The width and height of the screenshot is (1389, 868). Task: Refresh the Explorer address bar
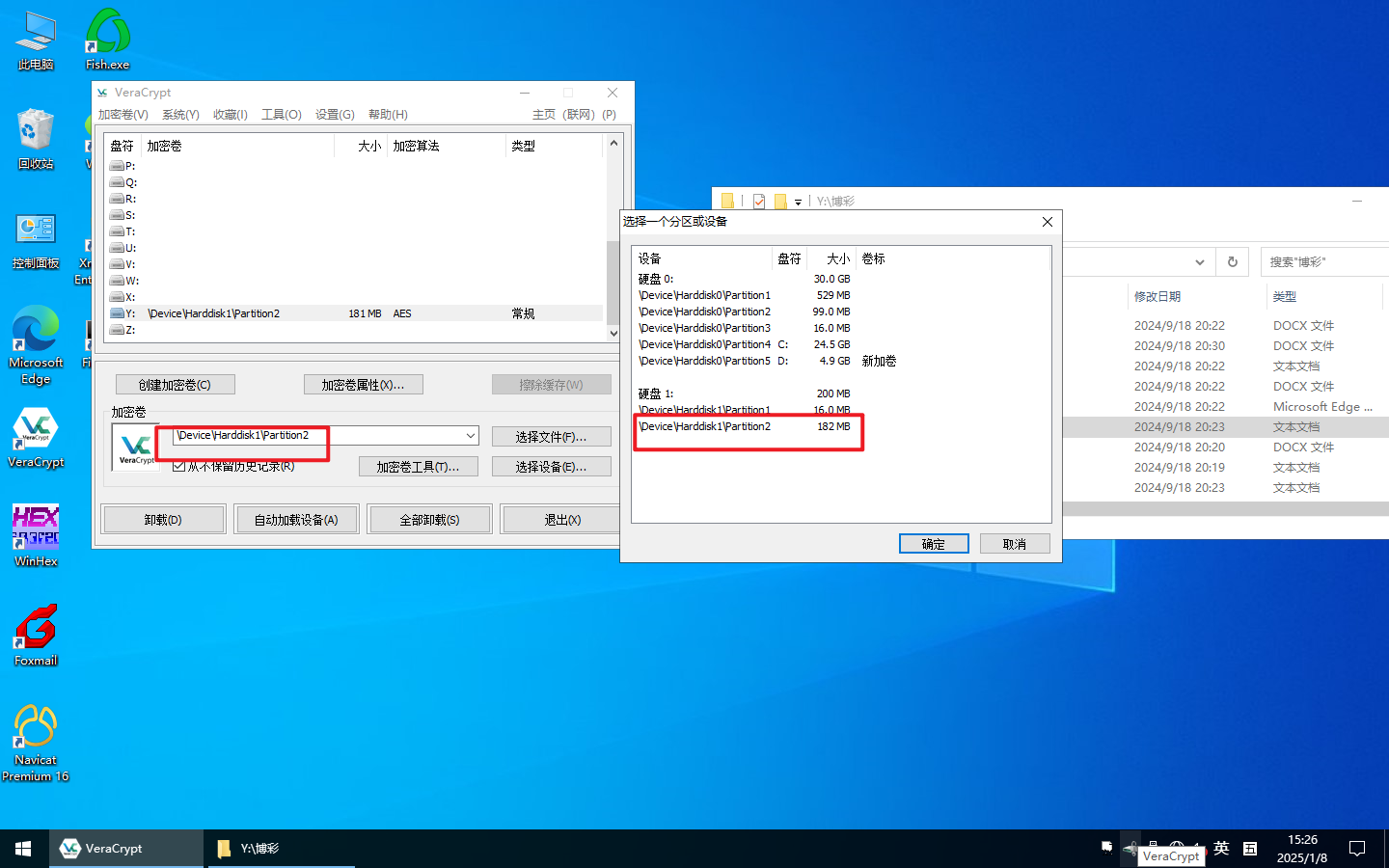click(x=1232, y=261)
